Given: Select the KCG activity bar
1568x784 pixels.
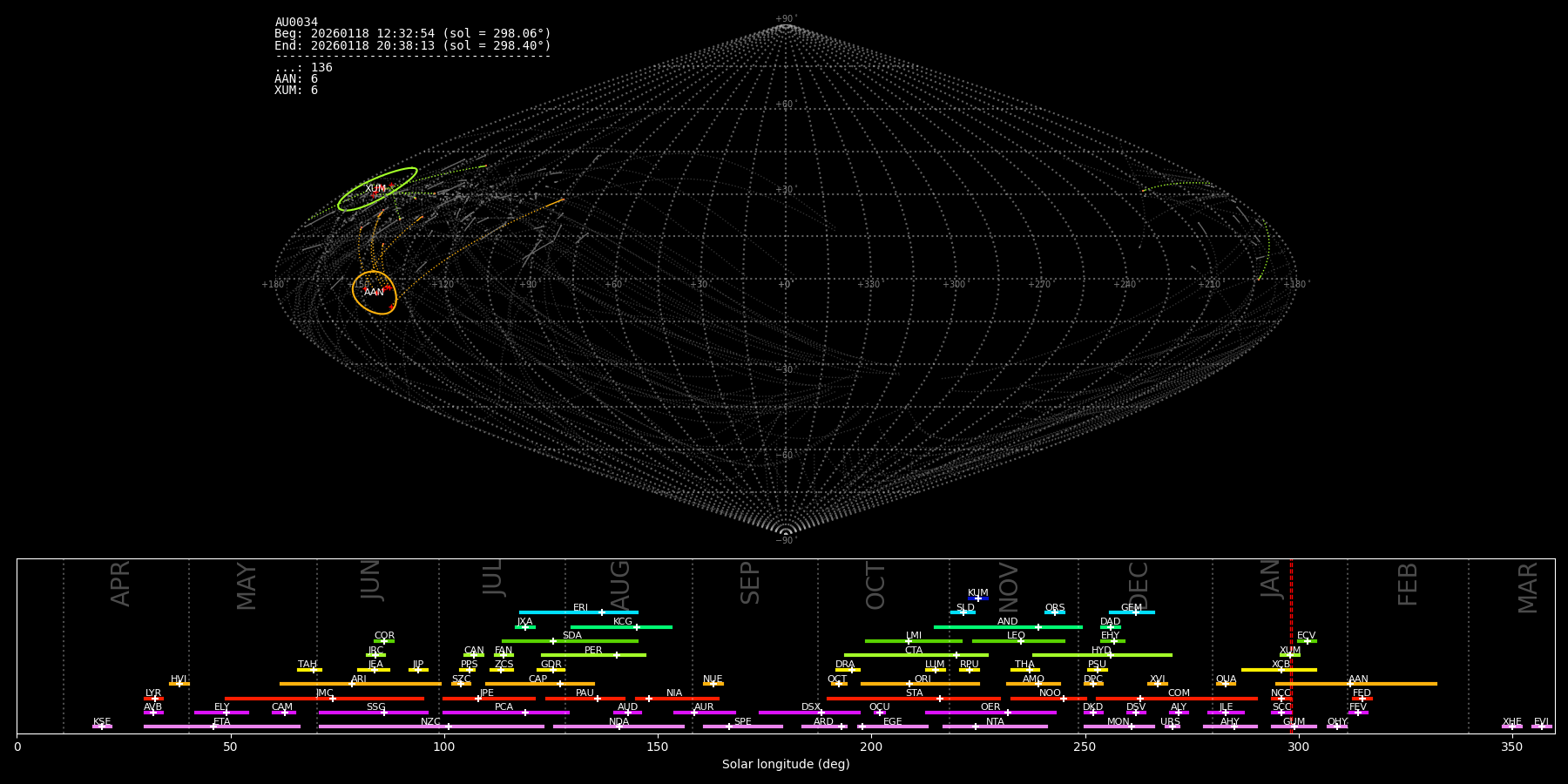Looking at the screenshot, I should point(621,626).
